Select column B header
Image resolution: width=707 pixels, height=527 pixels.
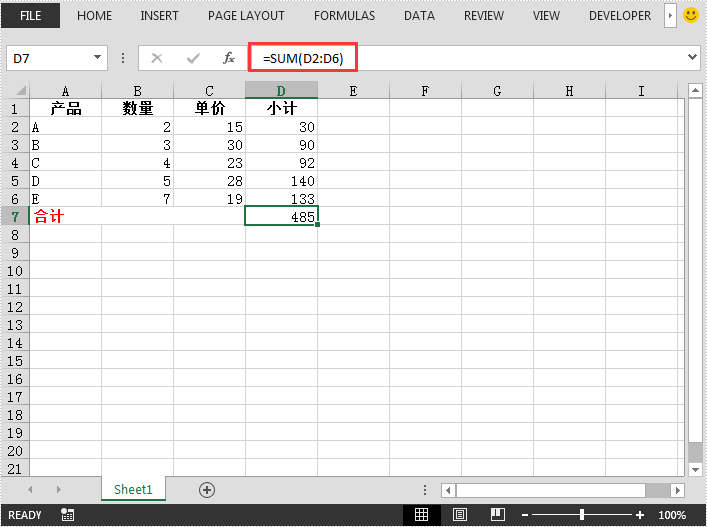(138, 91)
